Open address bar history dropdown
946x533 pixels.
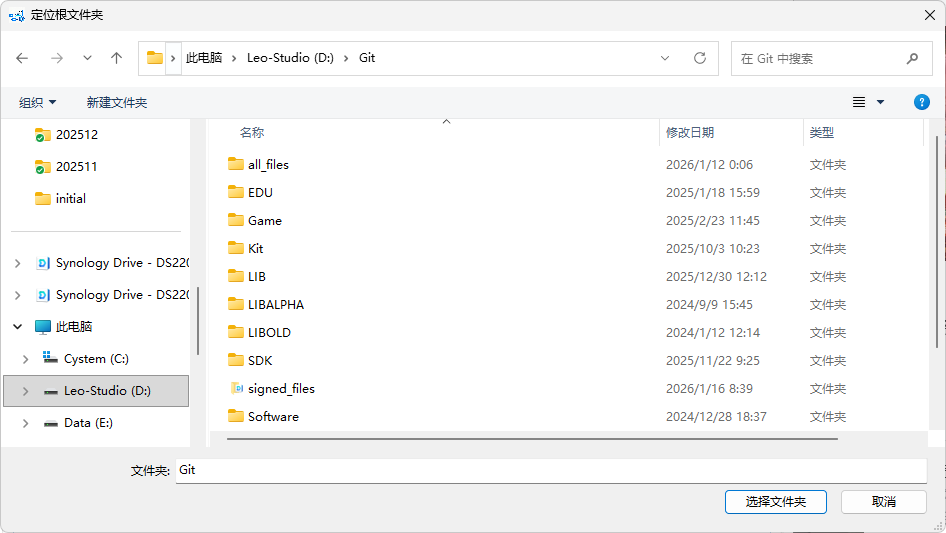[665, 58]
